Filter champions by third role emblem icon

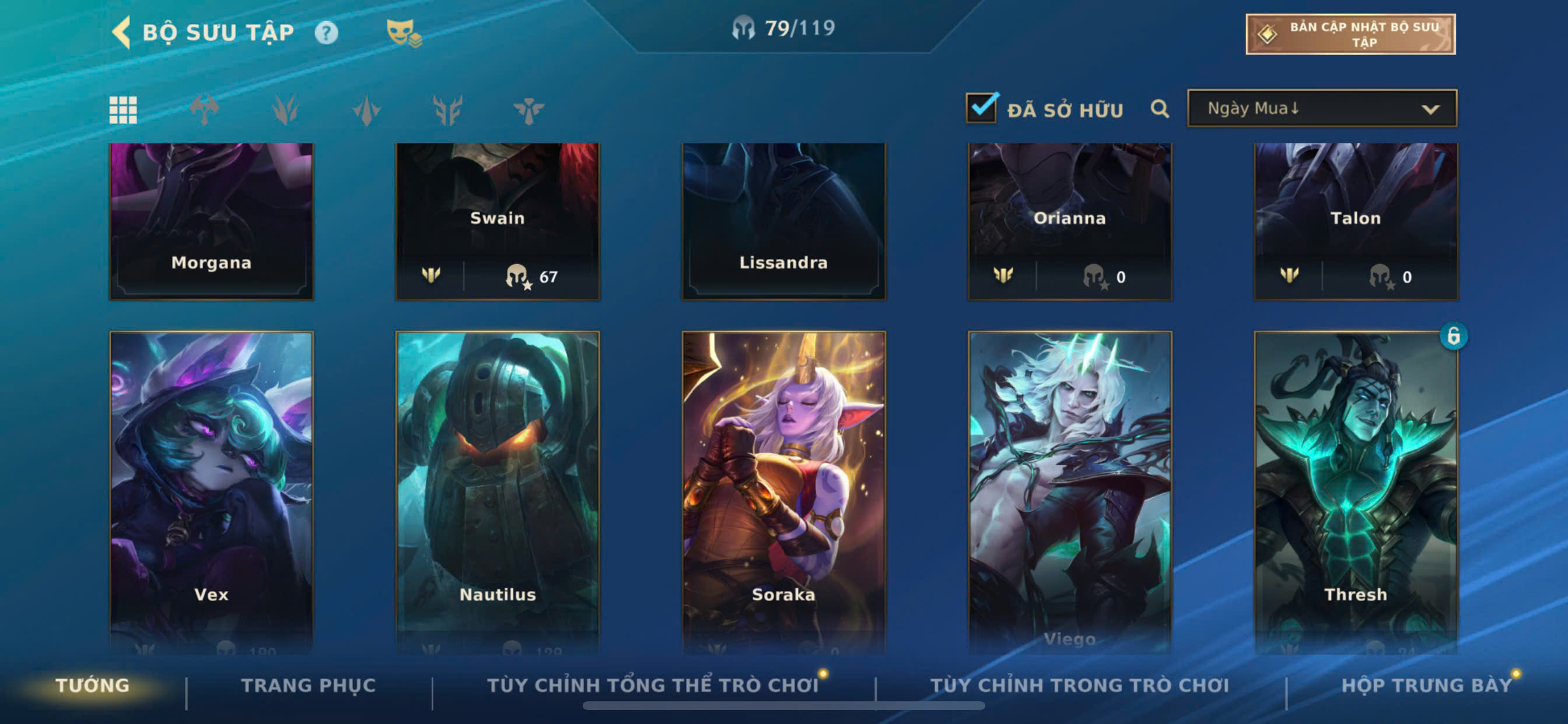366,110
